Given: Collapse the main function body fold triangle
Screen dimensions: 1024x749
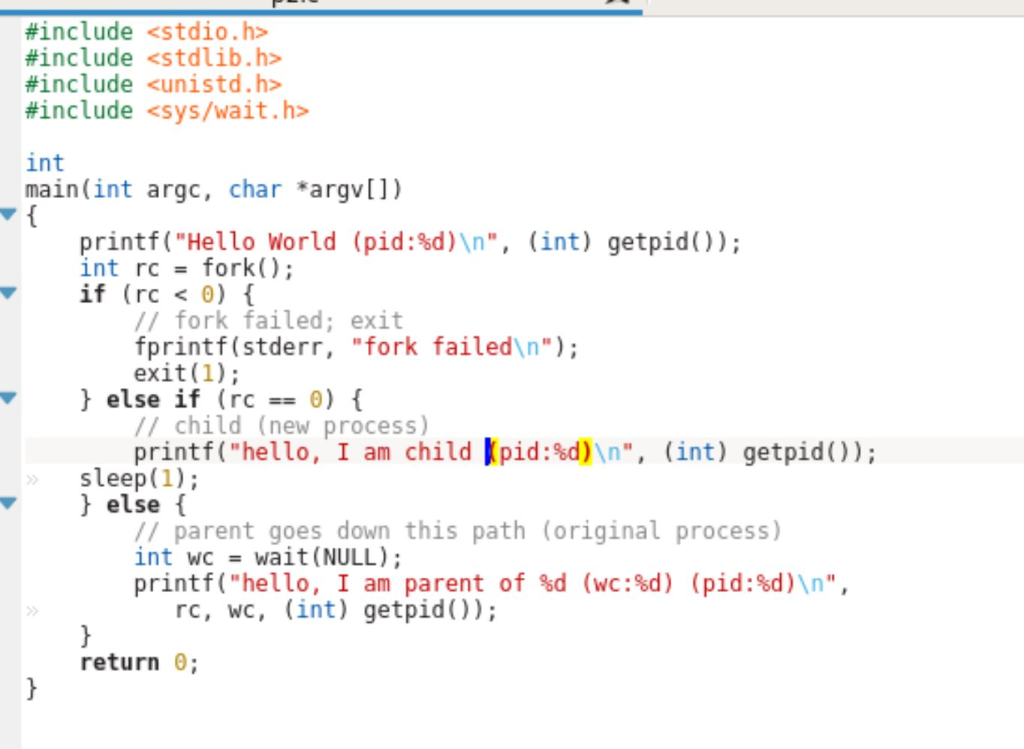Looking at the screenshot, I should [8, 215].
